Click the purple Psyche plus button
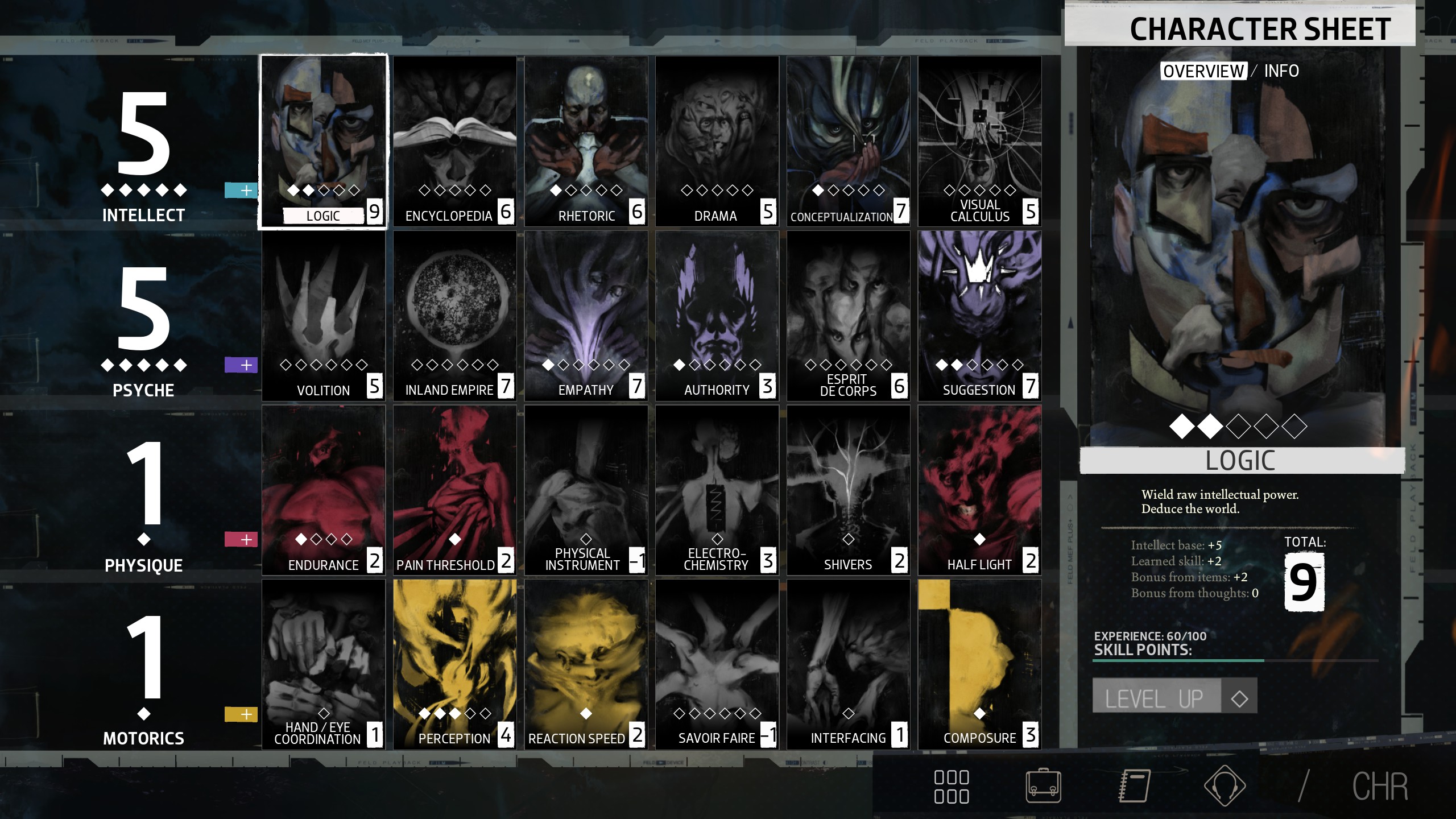The height and width of the screenshot is (819, 1456). [241, 365]
